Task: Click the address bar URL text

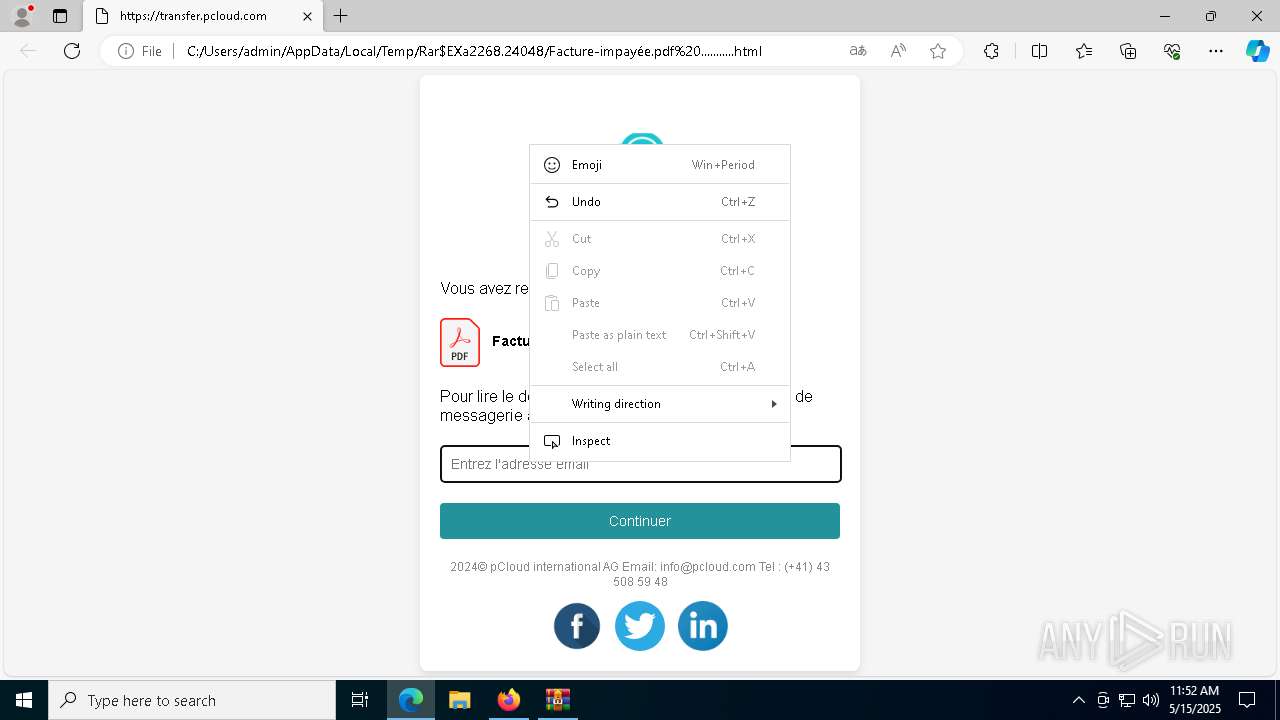Action: (474, 51)
